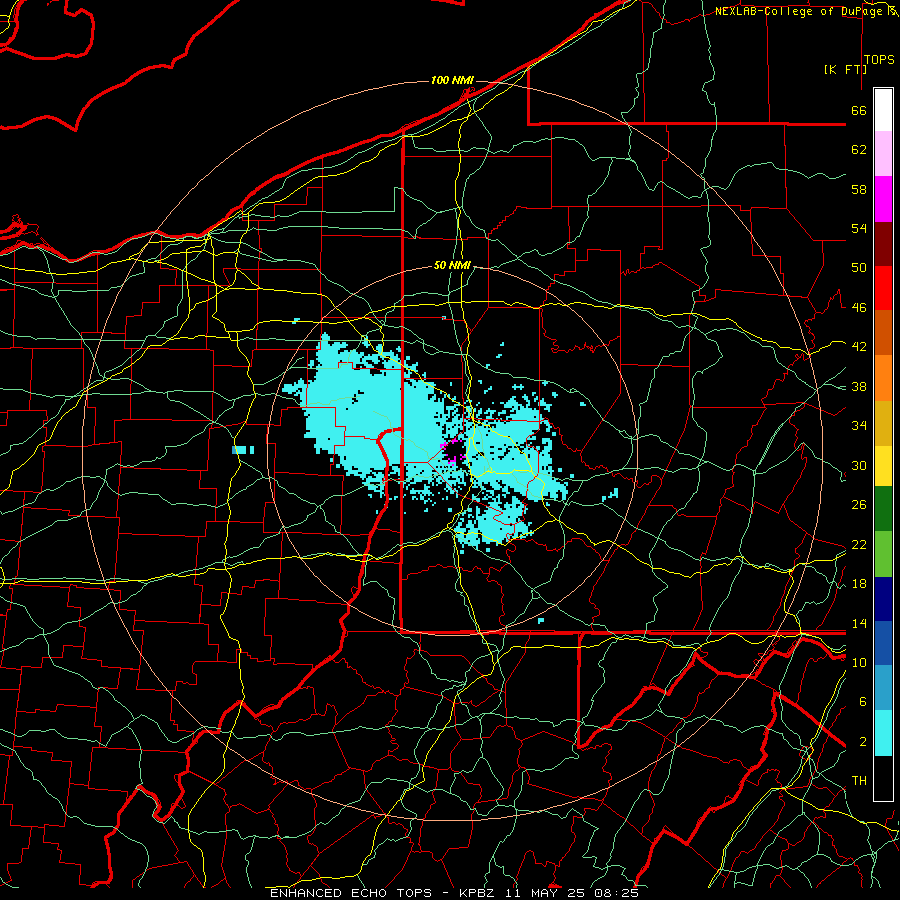This screenshot has height=900, width=900.
Task: Click the legend value 10
Action: [859, 662]
